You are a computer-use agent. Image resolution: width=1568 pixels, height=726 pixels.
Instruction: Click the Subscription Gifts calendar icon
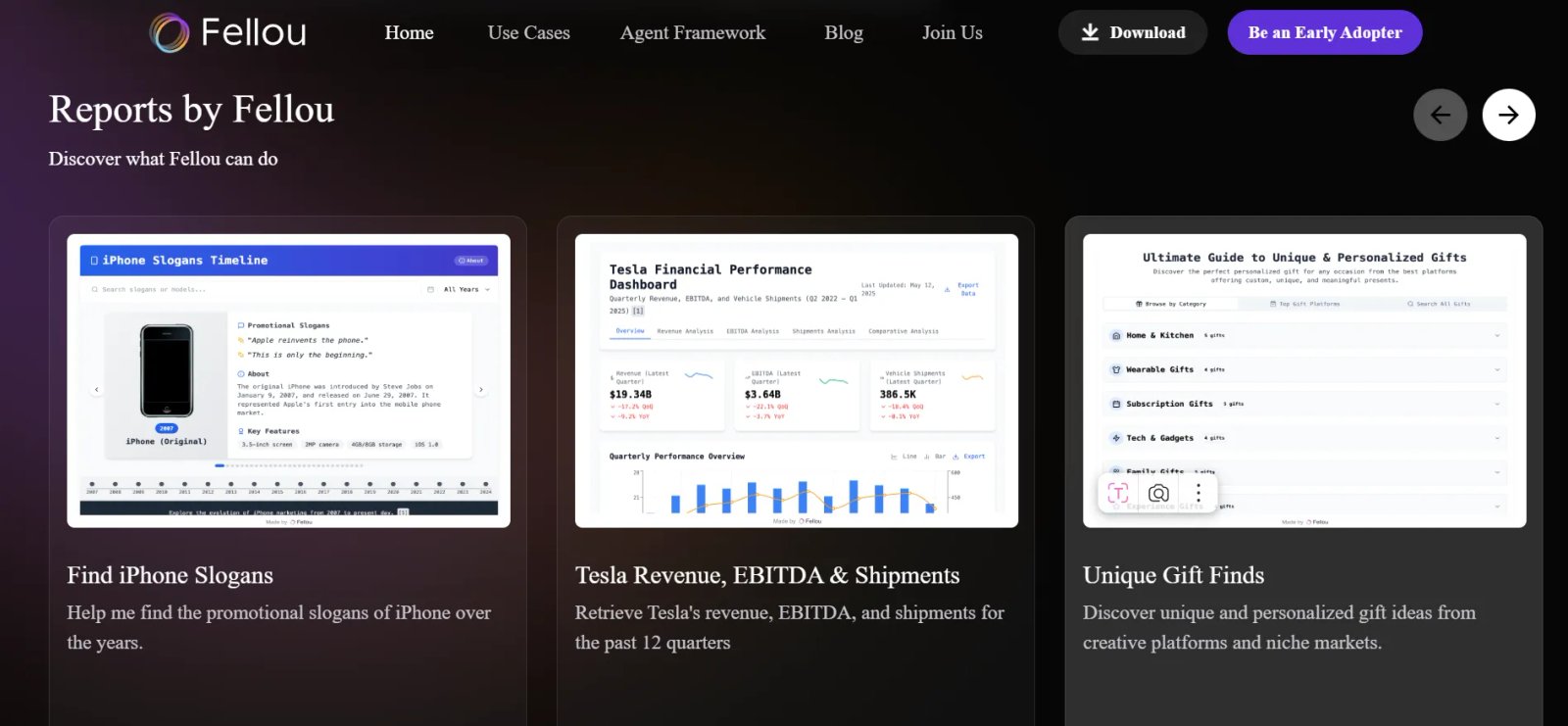[x=1116, y=404]
